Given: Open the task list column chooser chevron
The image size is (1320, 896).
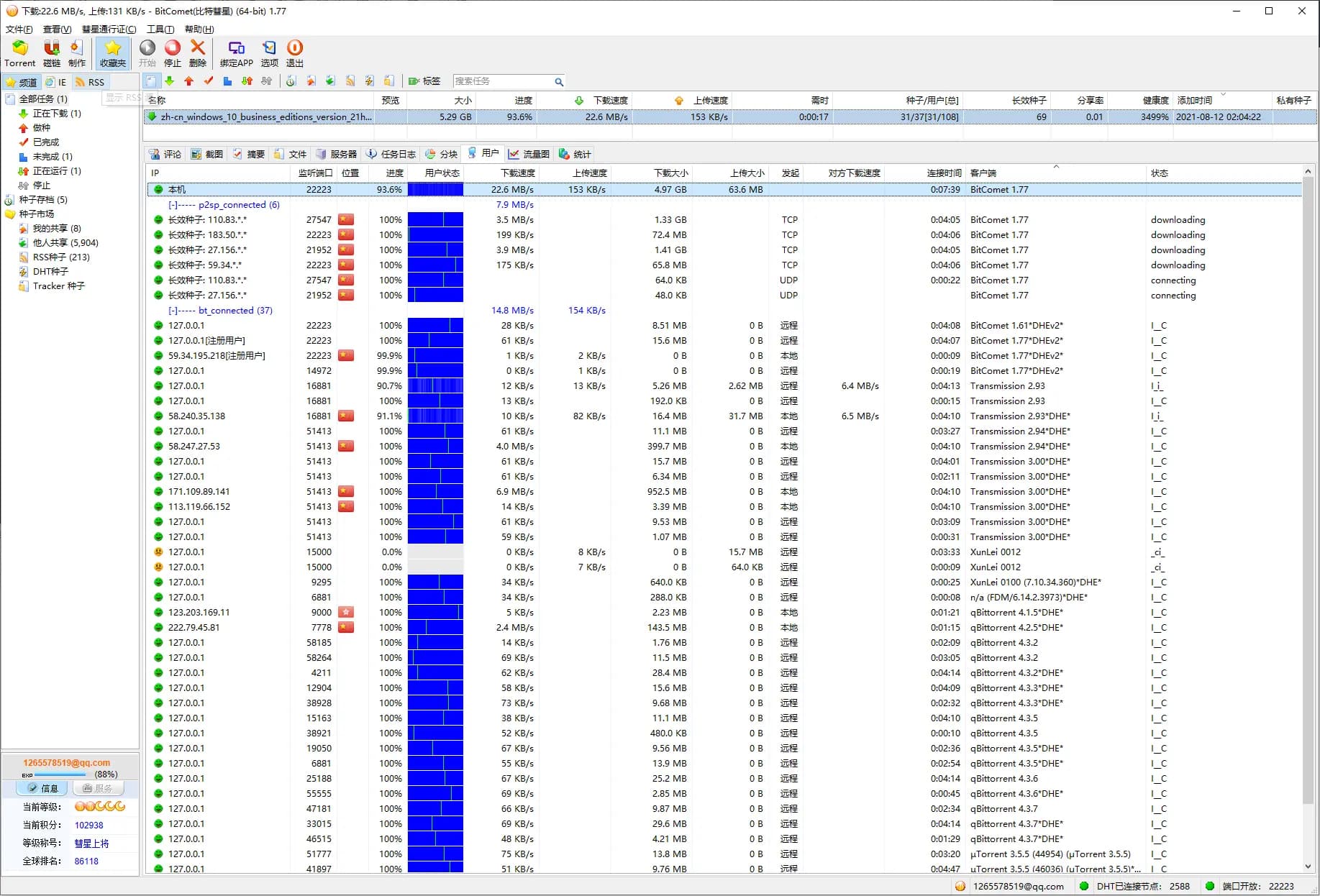Looking at the screenshot, I should (x=1222, y=94).
